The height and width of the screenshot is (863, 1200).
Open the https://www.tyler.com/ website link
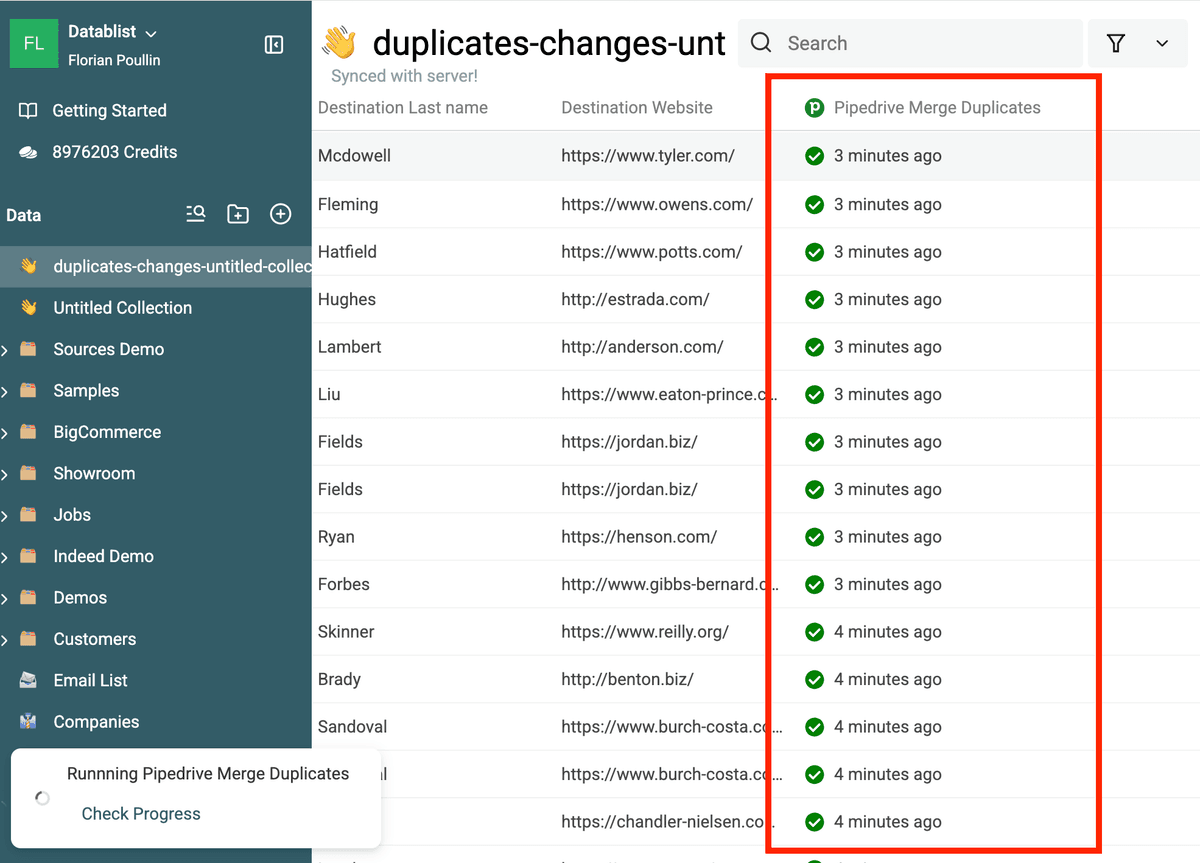(648, 156)
